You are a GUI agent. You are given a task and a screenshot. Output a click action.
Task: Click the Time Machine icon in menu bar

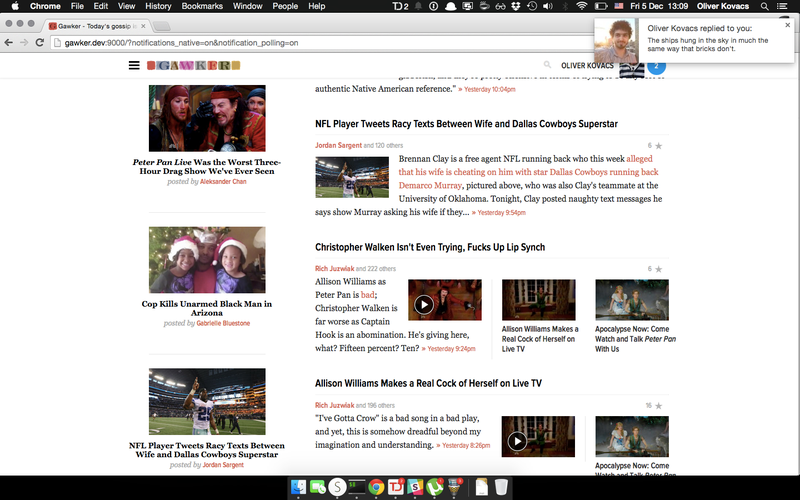click(532, 6)
